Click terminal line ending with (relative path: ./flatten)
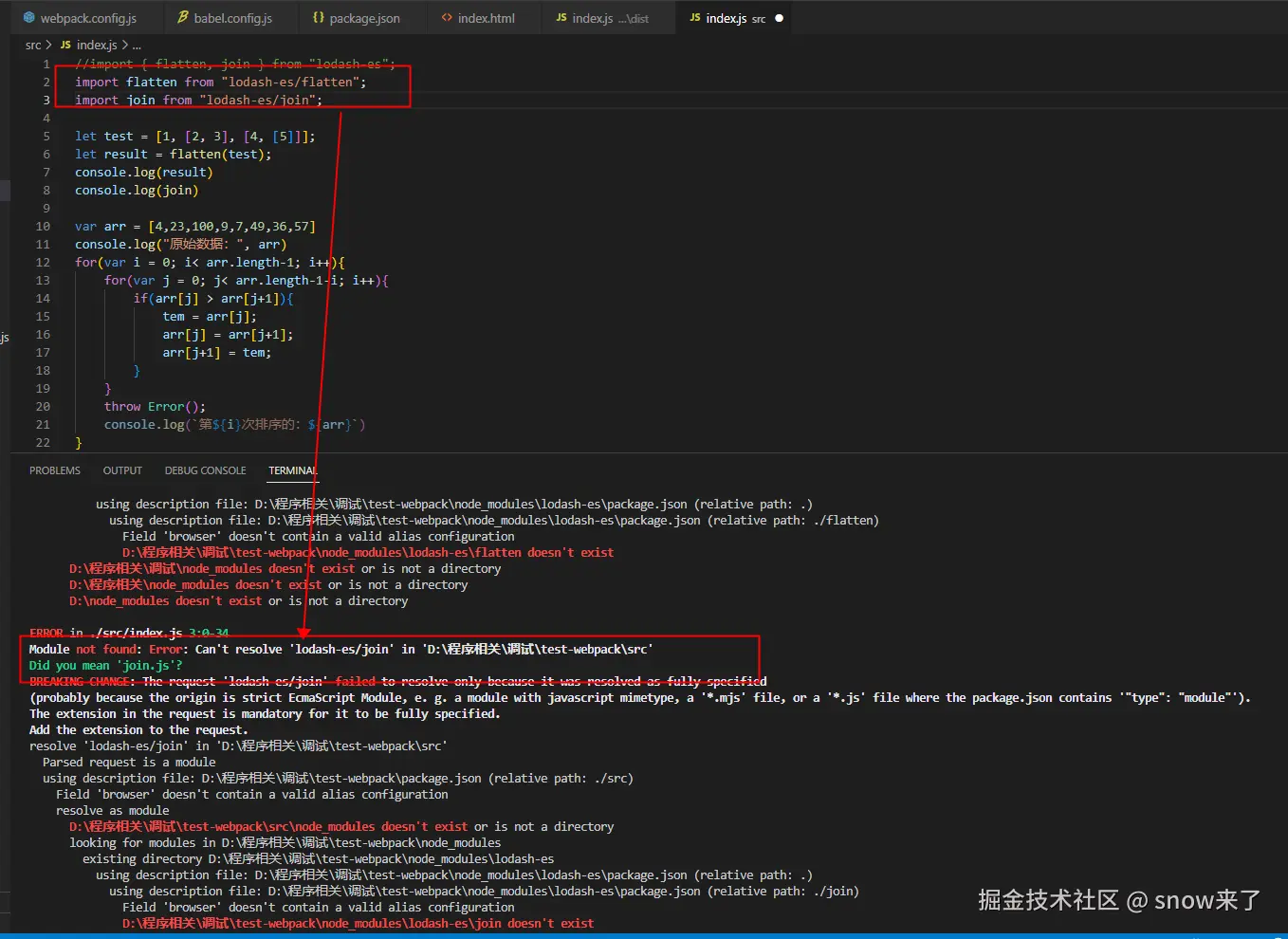Screen dimensions: 1288x939 coord(494,521)
